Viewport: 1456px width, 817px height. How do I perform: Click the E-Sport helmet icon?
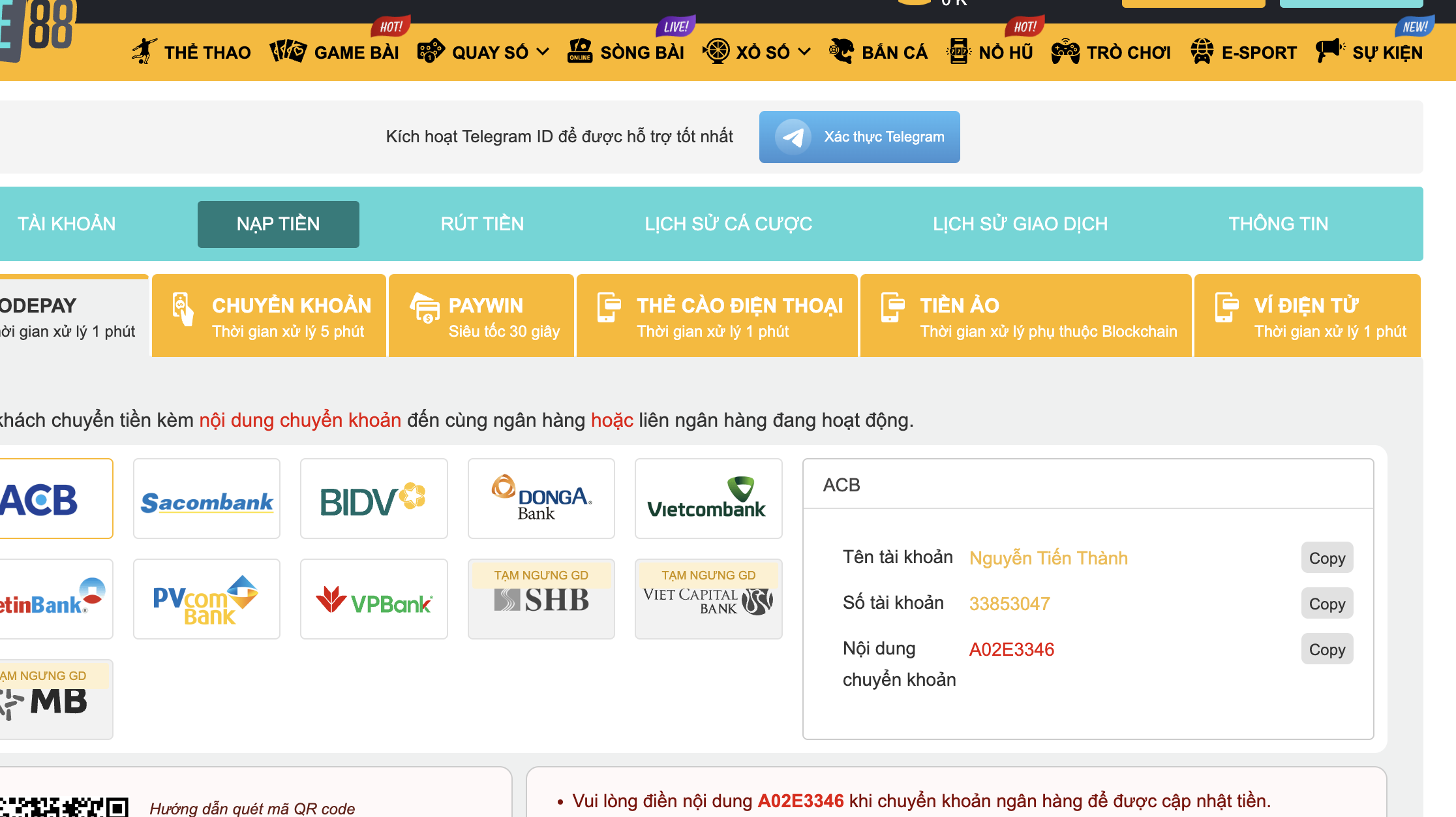1202,52
